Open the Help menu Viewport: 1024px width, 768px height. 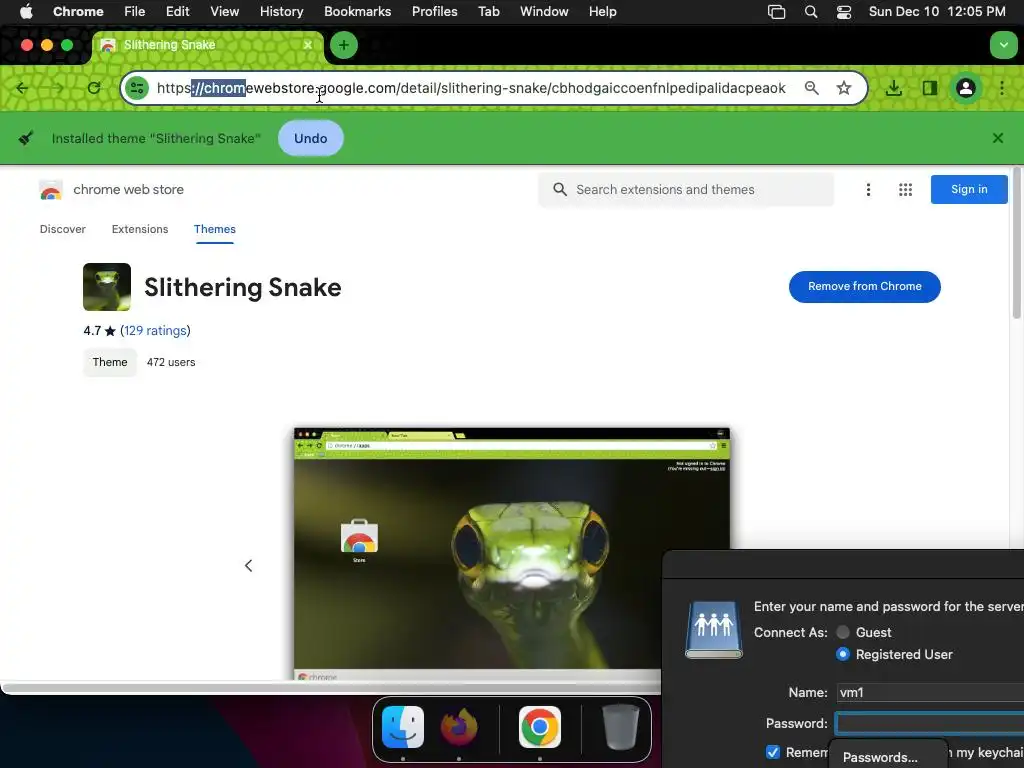[602, 12]
